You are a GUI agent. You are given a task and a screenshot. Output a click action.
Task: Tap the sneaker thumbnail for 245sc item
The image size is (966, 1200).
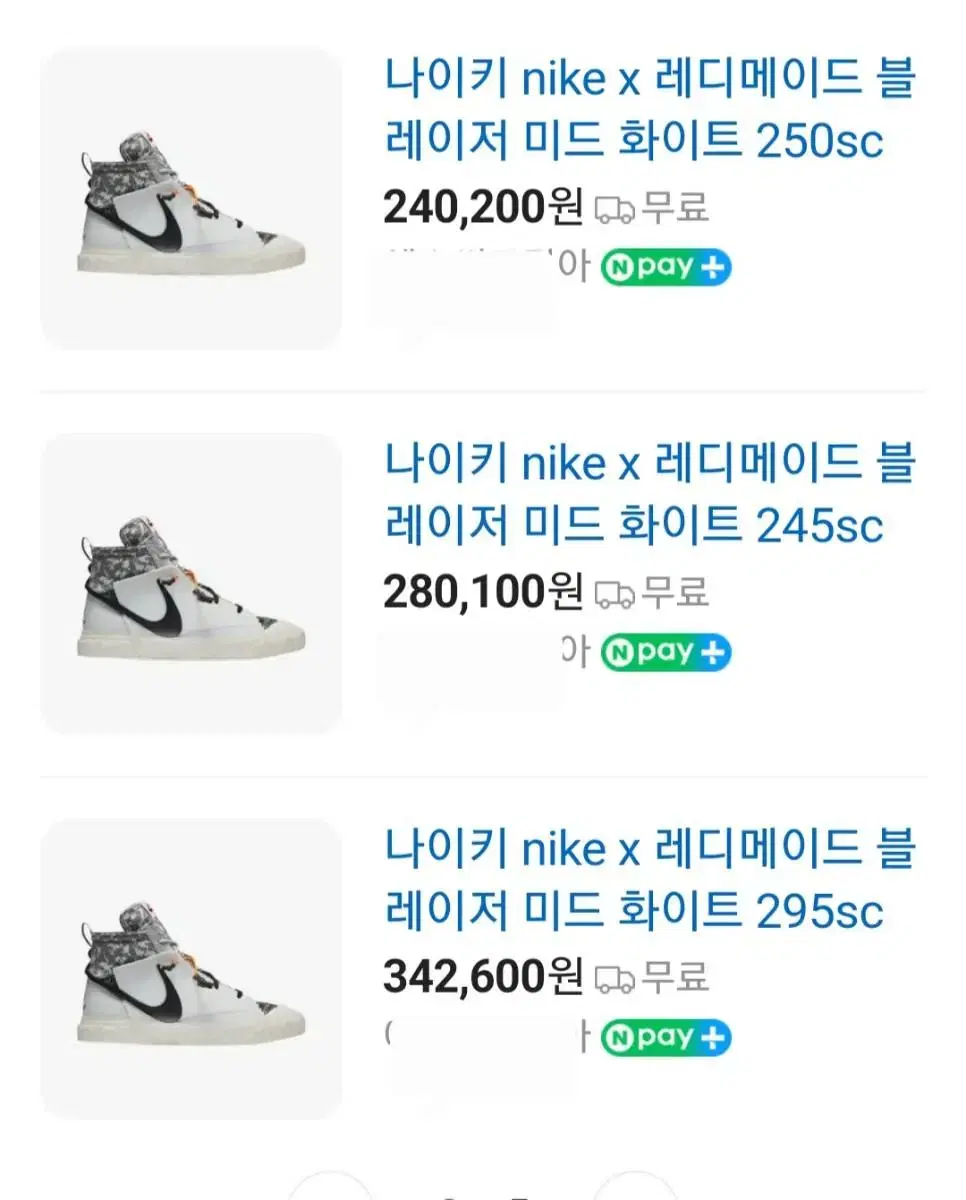point(191,584)
